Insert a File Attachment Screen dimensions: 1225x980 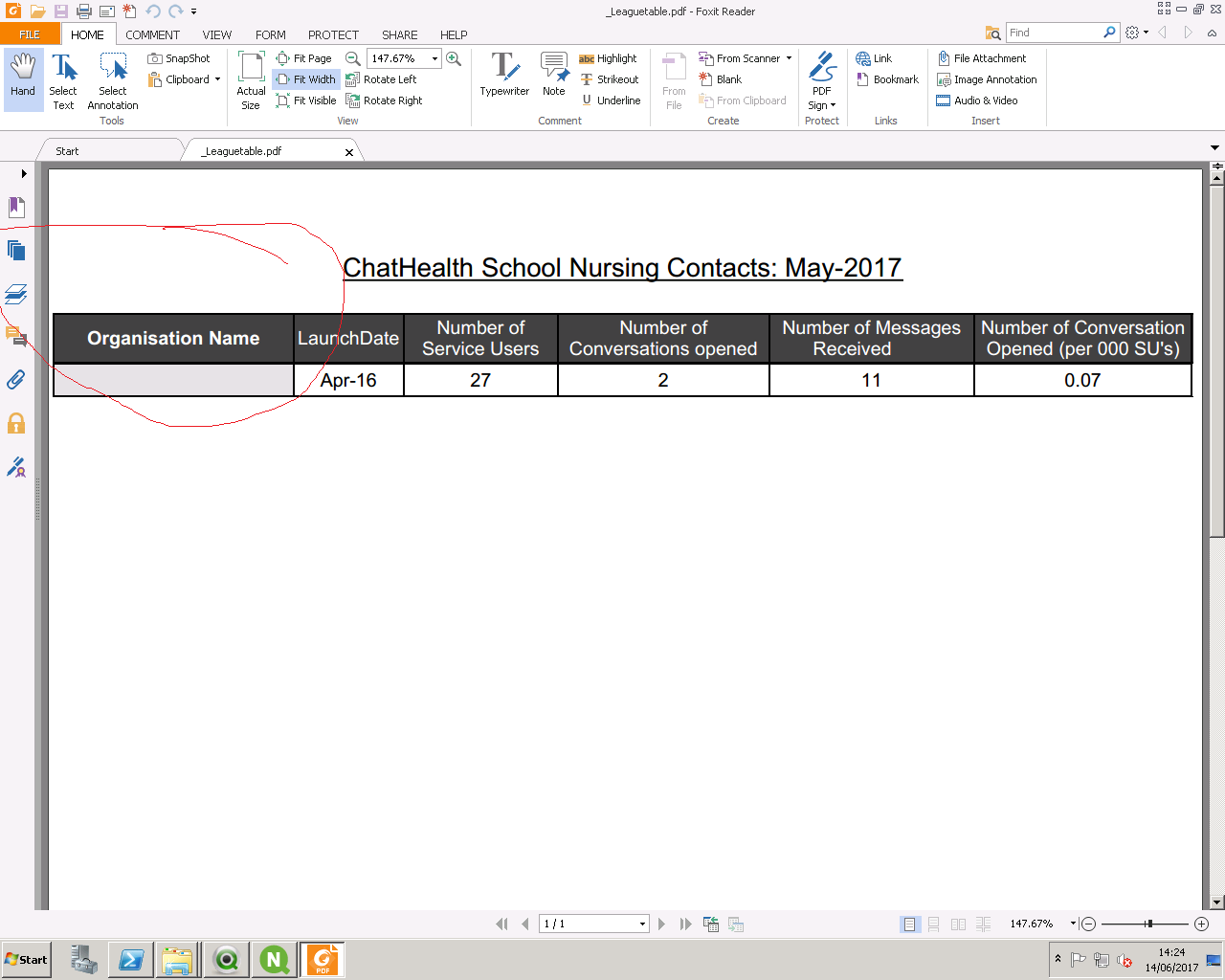pos(982,58)
